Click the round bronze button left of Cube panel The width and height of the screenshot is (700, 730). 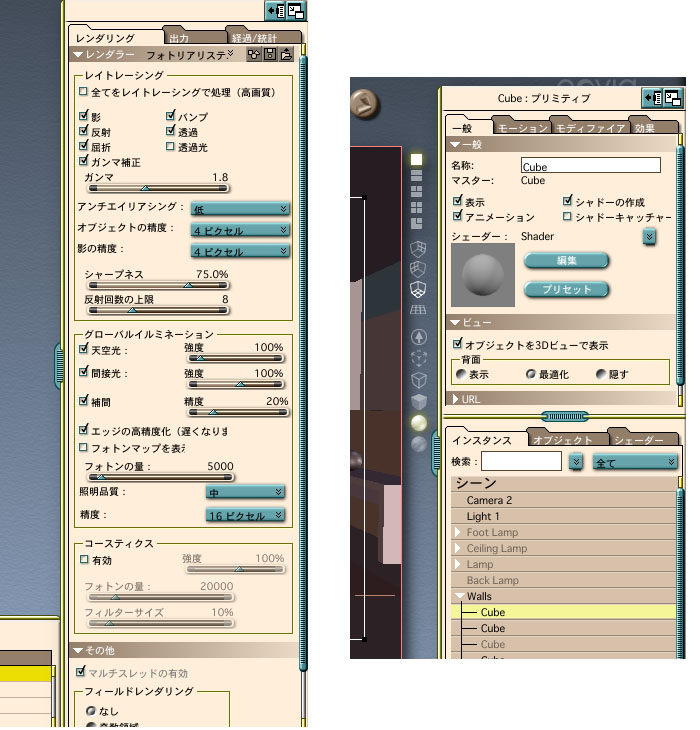pyautogui.click(x=363, y=102)
